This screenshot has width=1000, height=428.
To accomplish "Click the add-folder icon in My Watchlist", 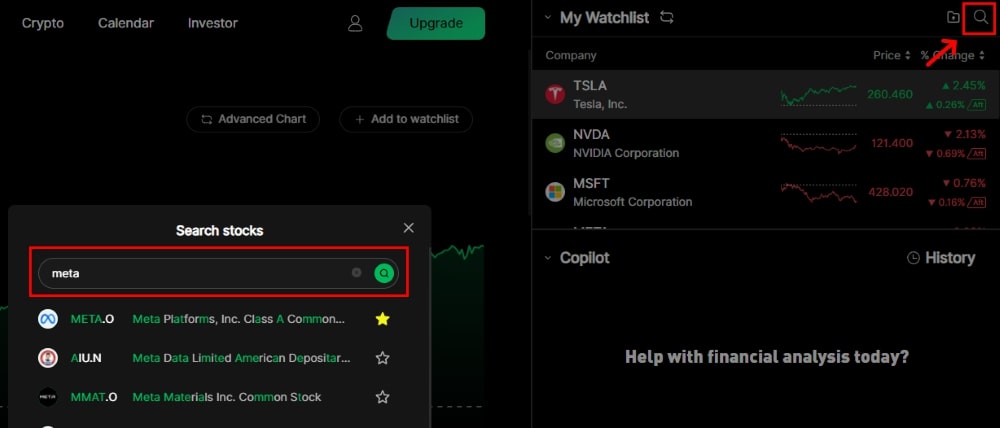I will point(952,18).
